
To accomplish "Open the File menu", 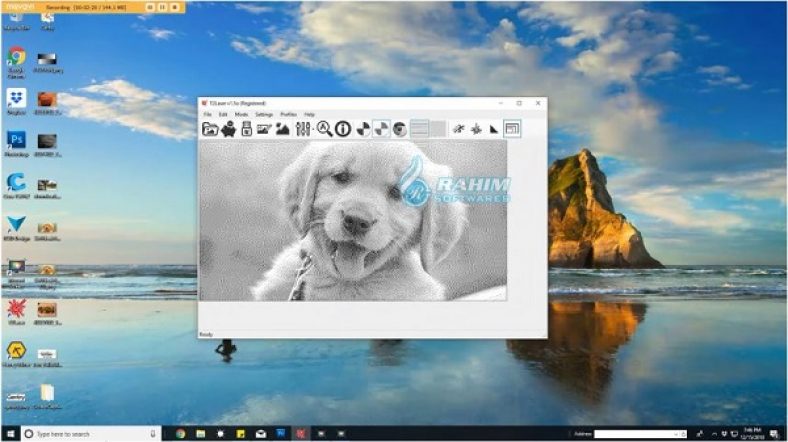I will click(208, 115).
